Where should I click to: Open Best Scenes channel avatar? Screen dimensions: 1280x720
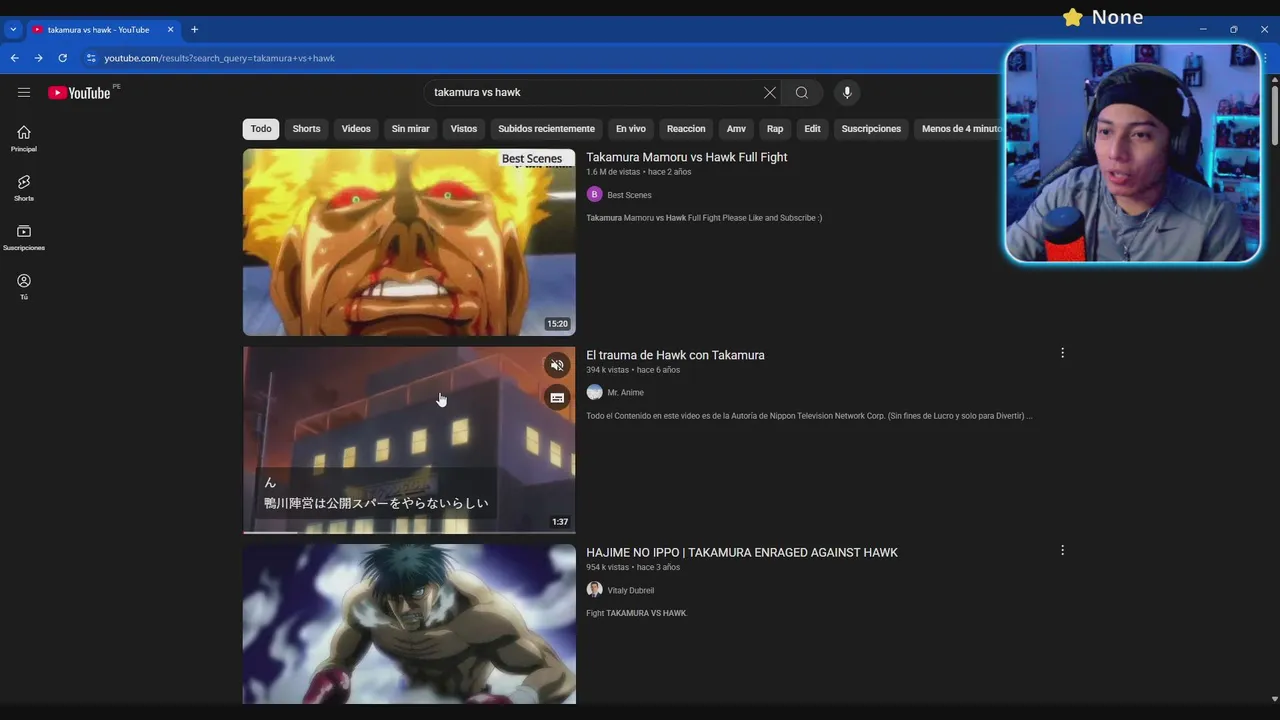pyautogui.click(x=594, y=195)
